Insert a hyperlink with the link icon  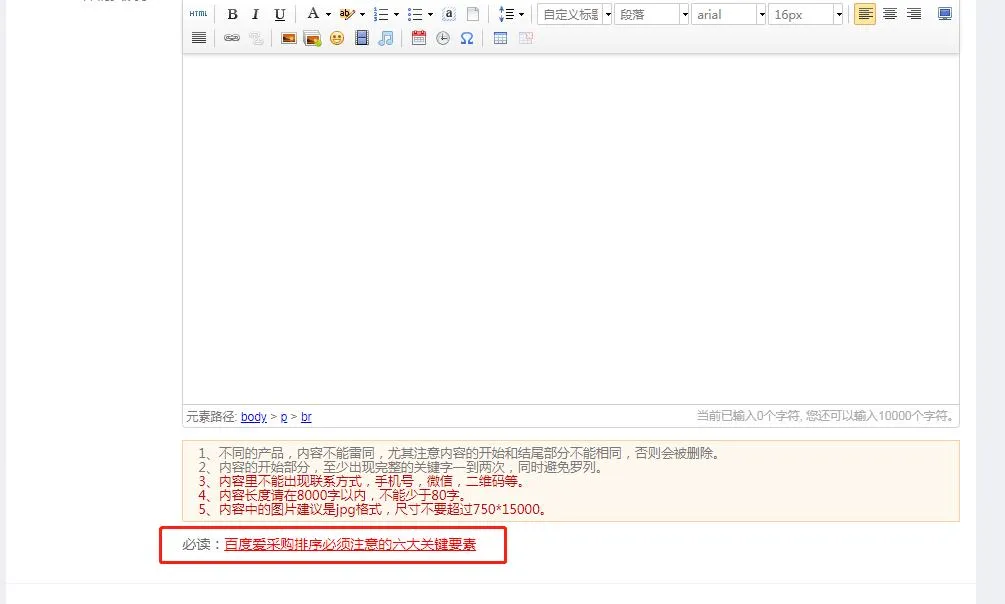(x=232, y=38)
